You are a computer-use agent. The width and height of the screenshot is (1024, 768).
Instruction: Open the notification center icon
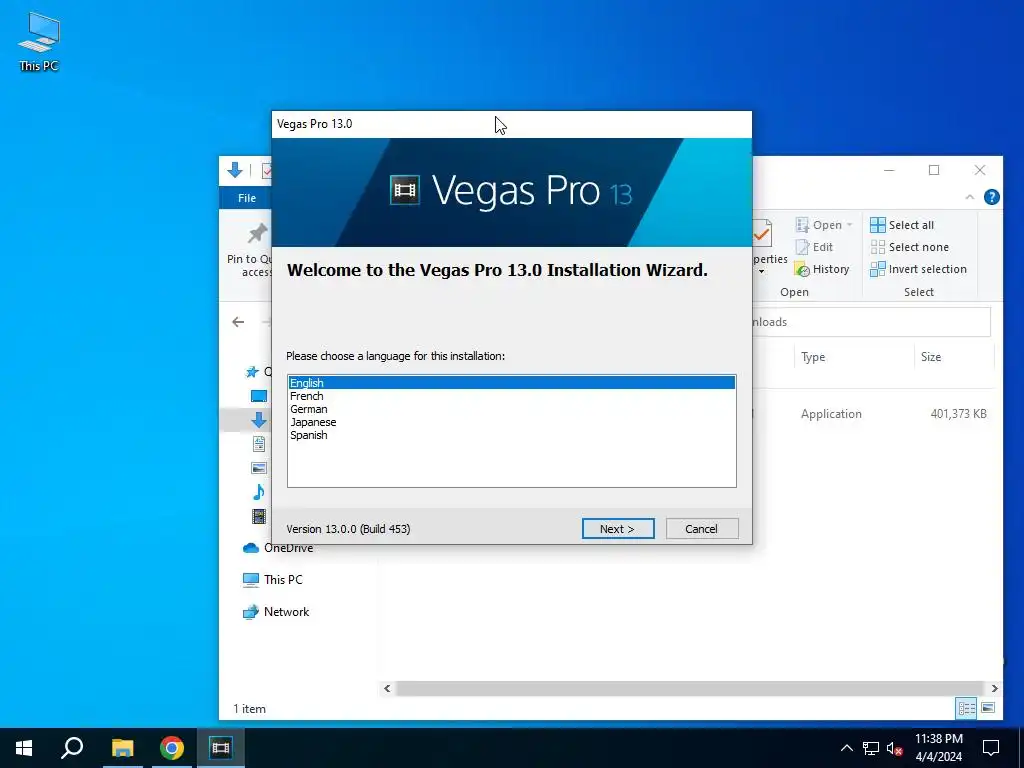tap(991, 748)
